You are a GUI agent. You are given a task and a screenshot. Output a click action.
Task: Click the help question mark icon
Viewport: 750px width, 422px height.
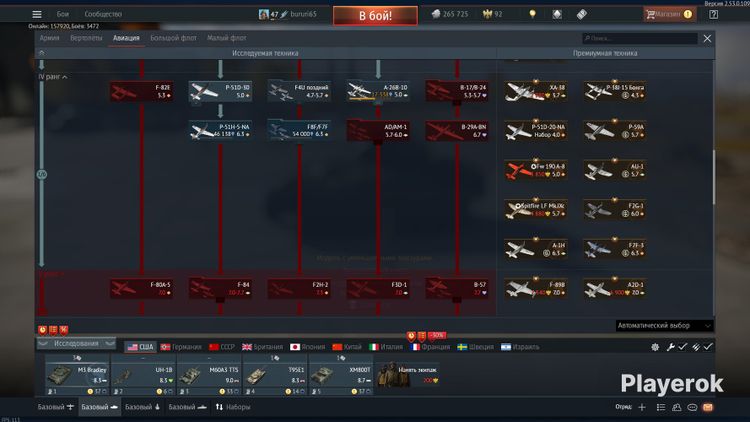click(713, 15)
